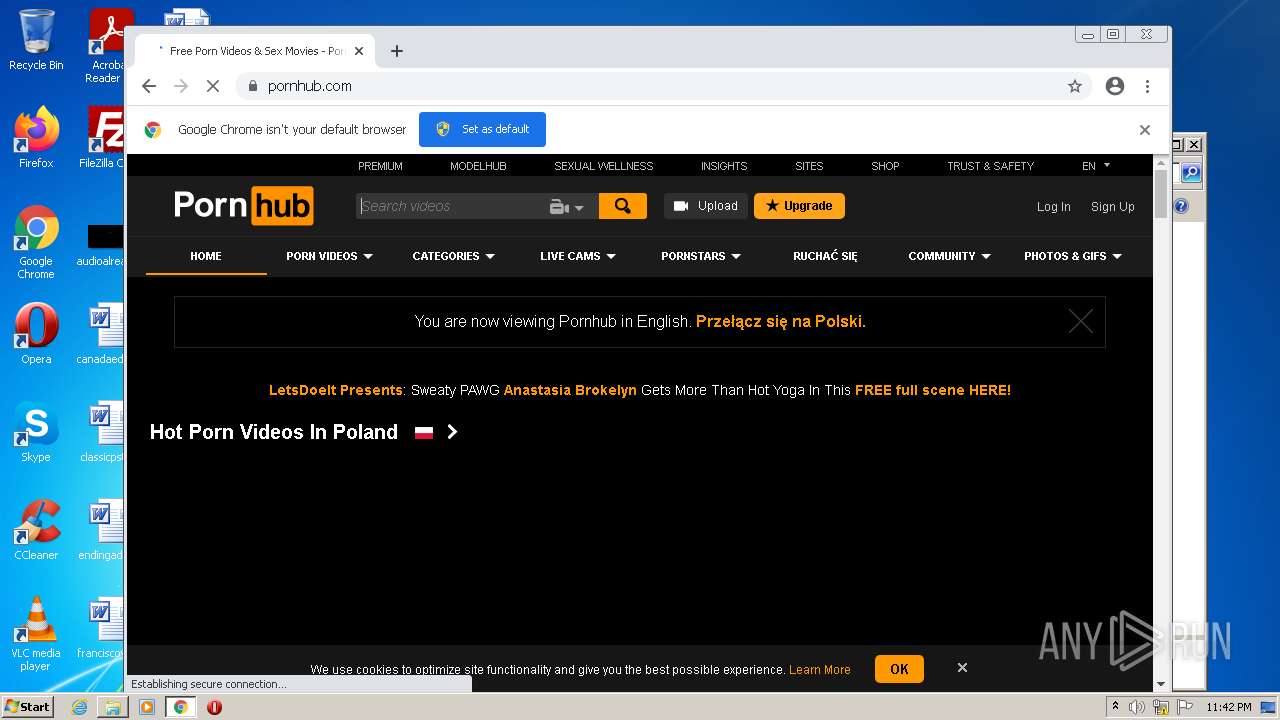Open Google Chrome desktop icon
1280x720 pixels.
click(36, 242)
